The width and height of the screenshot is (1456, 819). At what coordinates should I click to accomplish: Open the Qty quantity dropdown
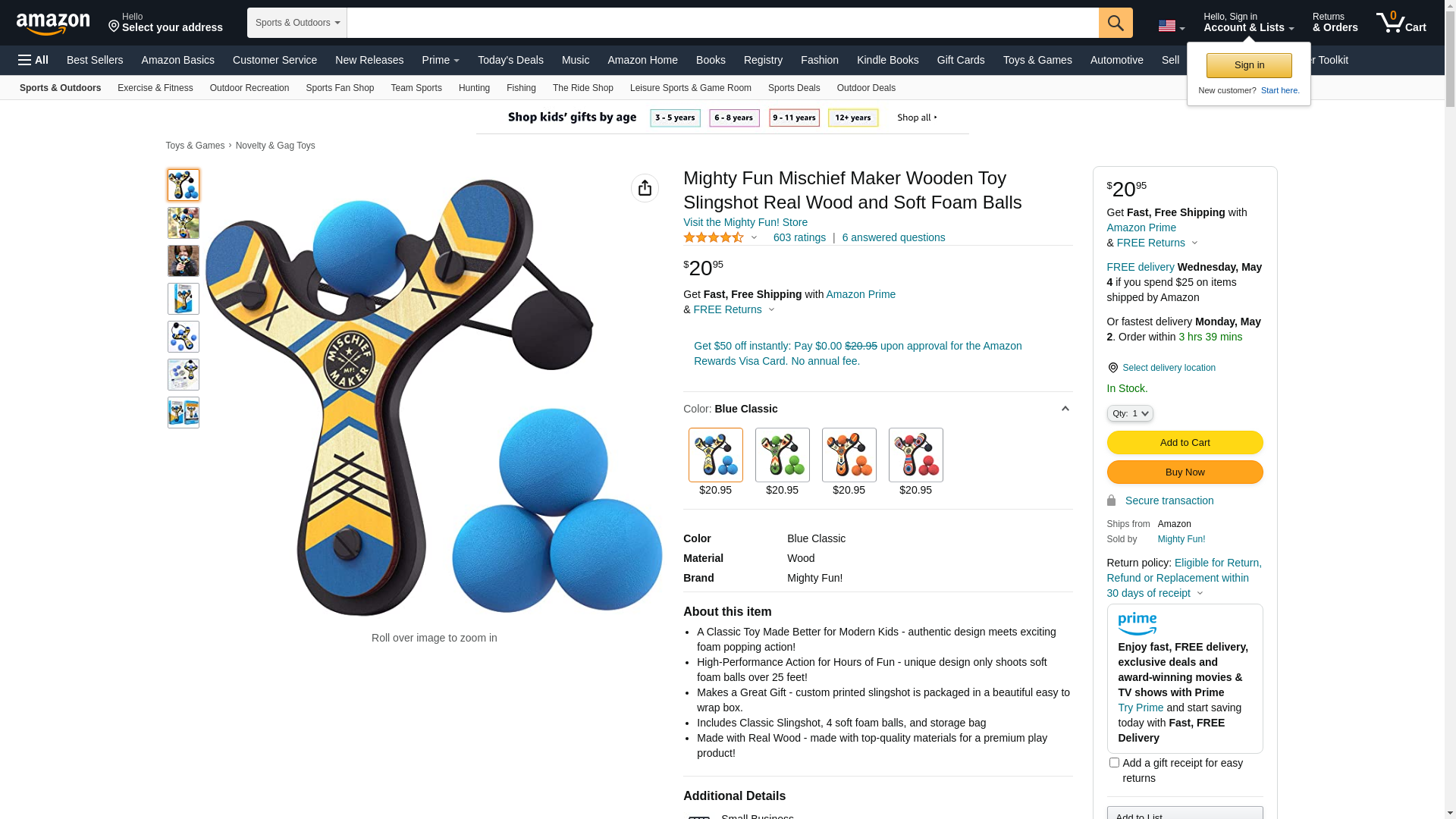[x=1130, y=413]
